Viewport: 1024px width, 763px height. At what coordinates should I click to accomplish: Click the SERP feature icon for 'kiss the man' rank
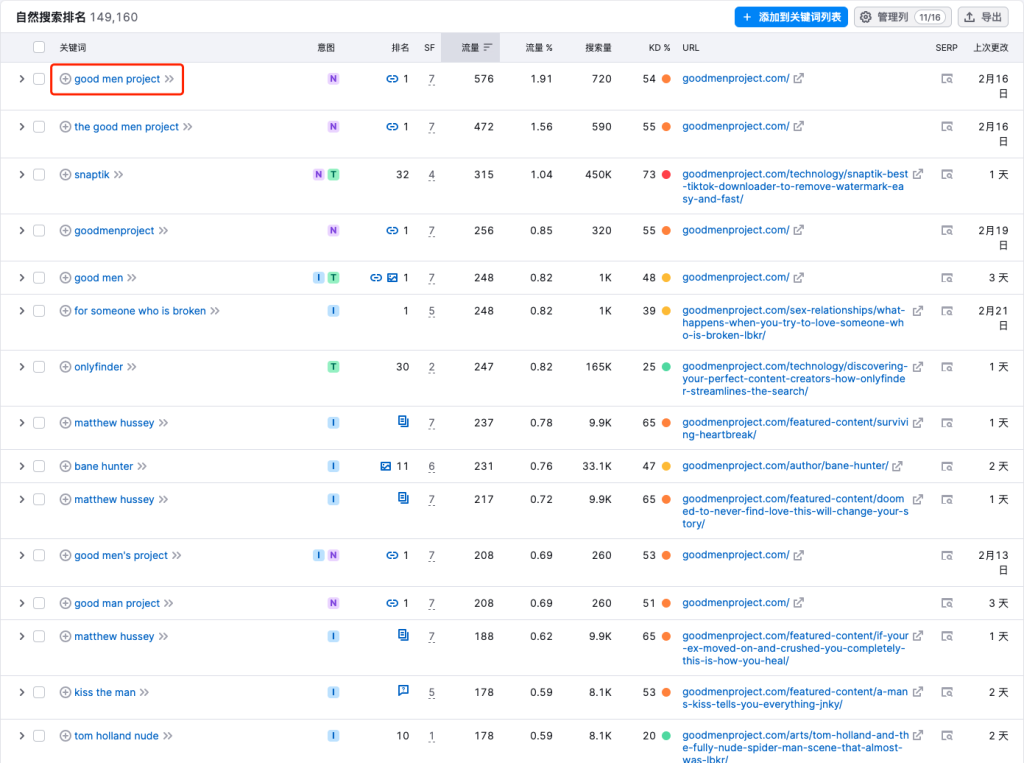(404, 690)
